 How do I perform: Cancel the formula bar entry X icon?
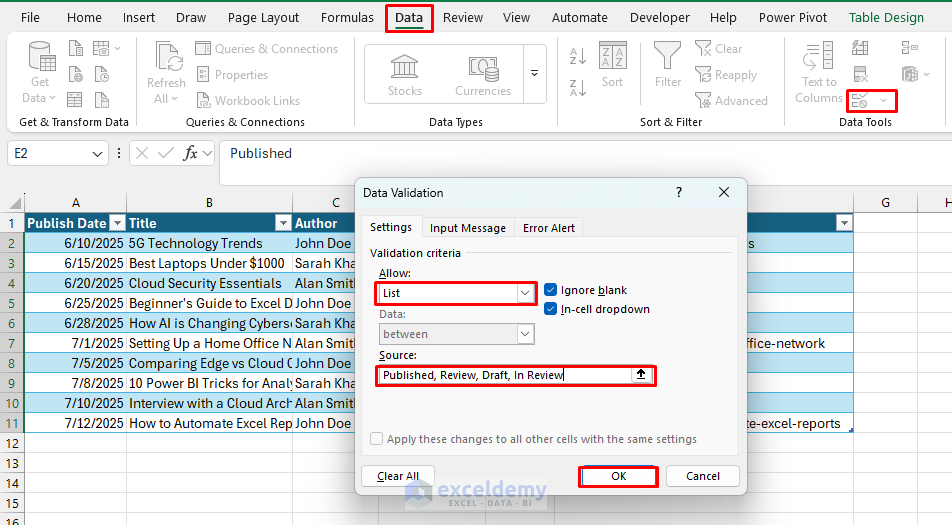pos(141,154)
